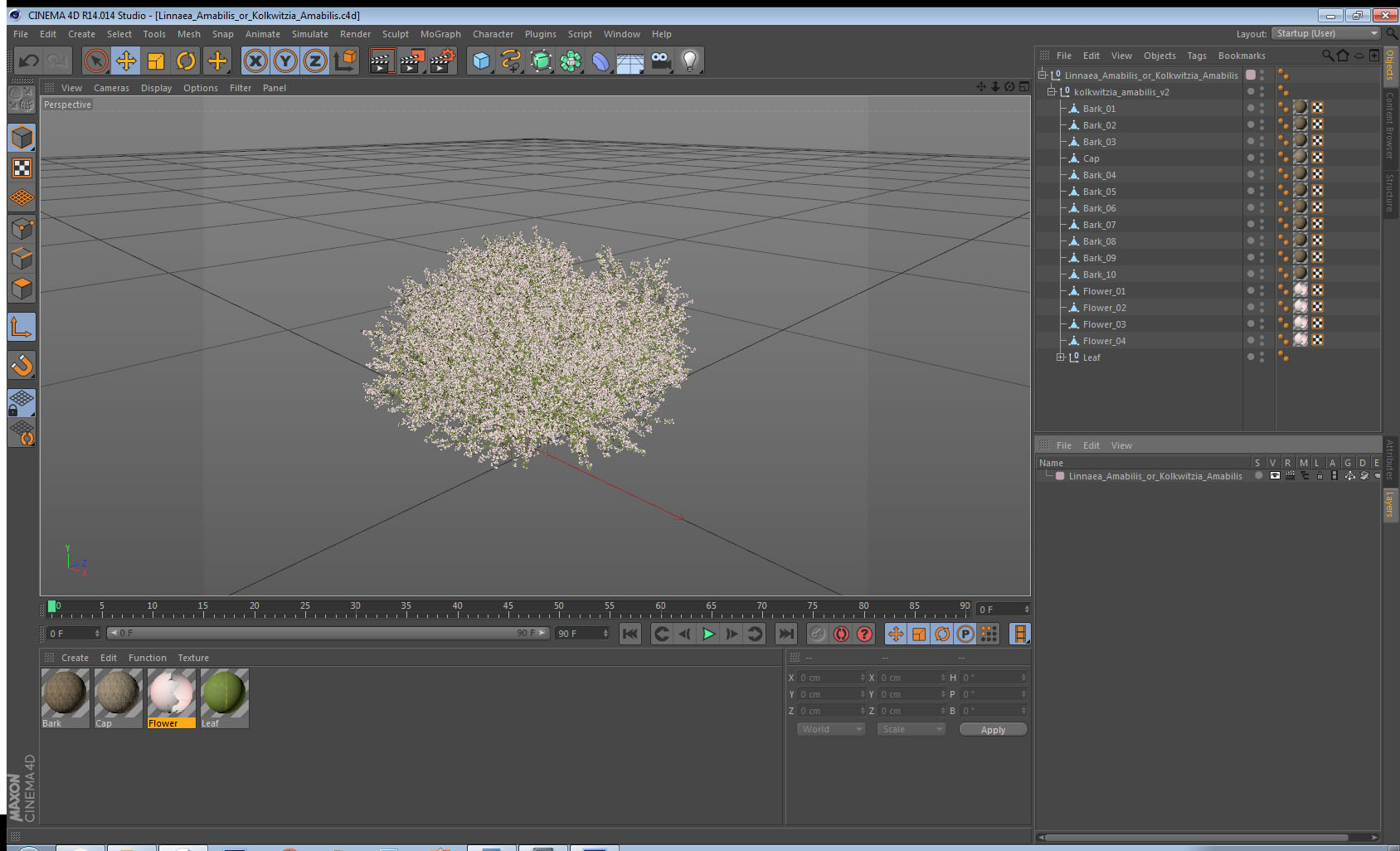The width and height of the screenshot is (1400, 851).
Task: Toggle layer View visibility icon
Action: tap(1275, 476)
